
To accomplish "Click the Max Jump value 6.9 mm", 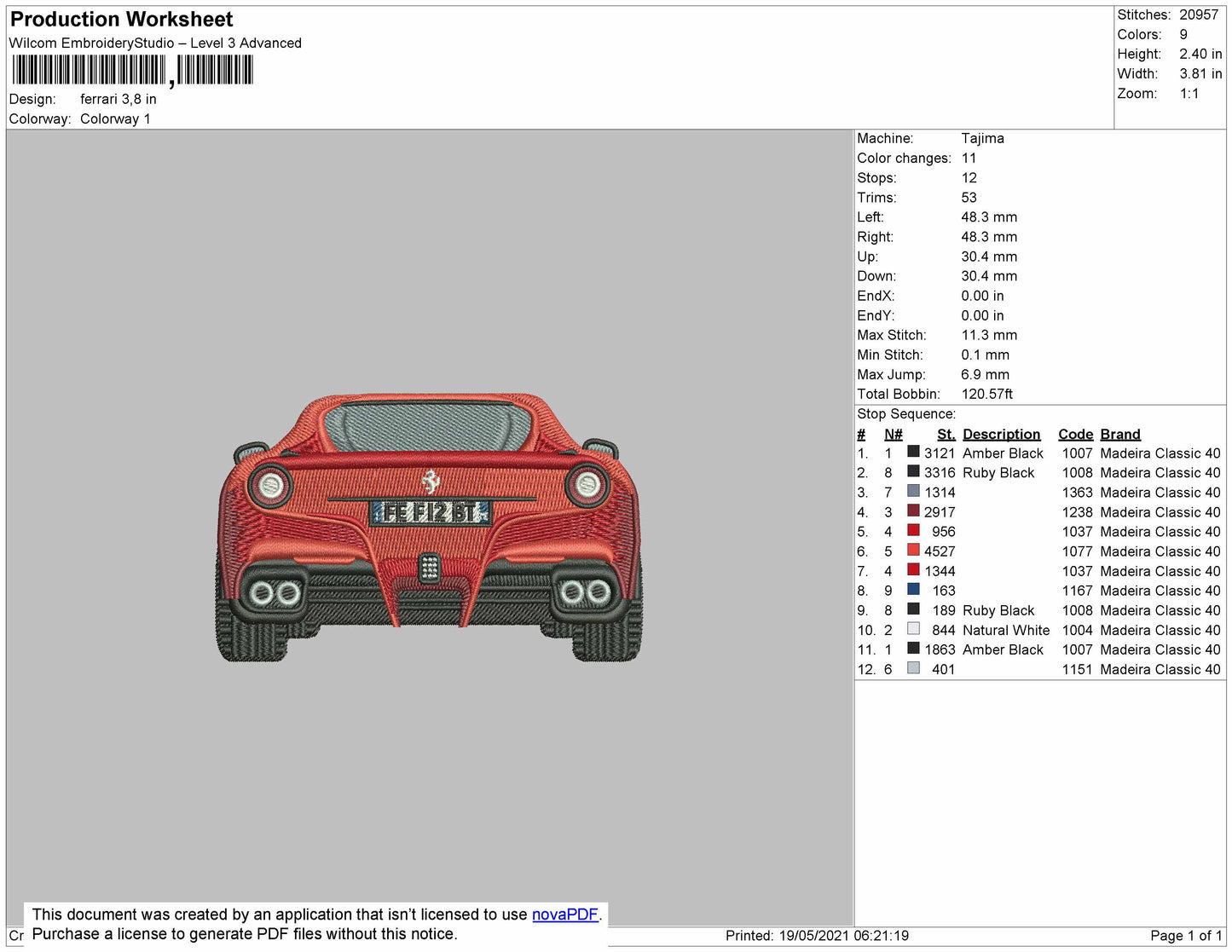I will pyautogui.click(x=985, y=374).
